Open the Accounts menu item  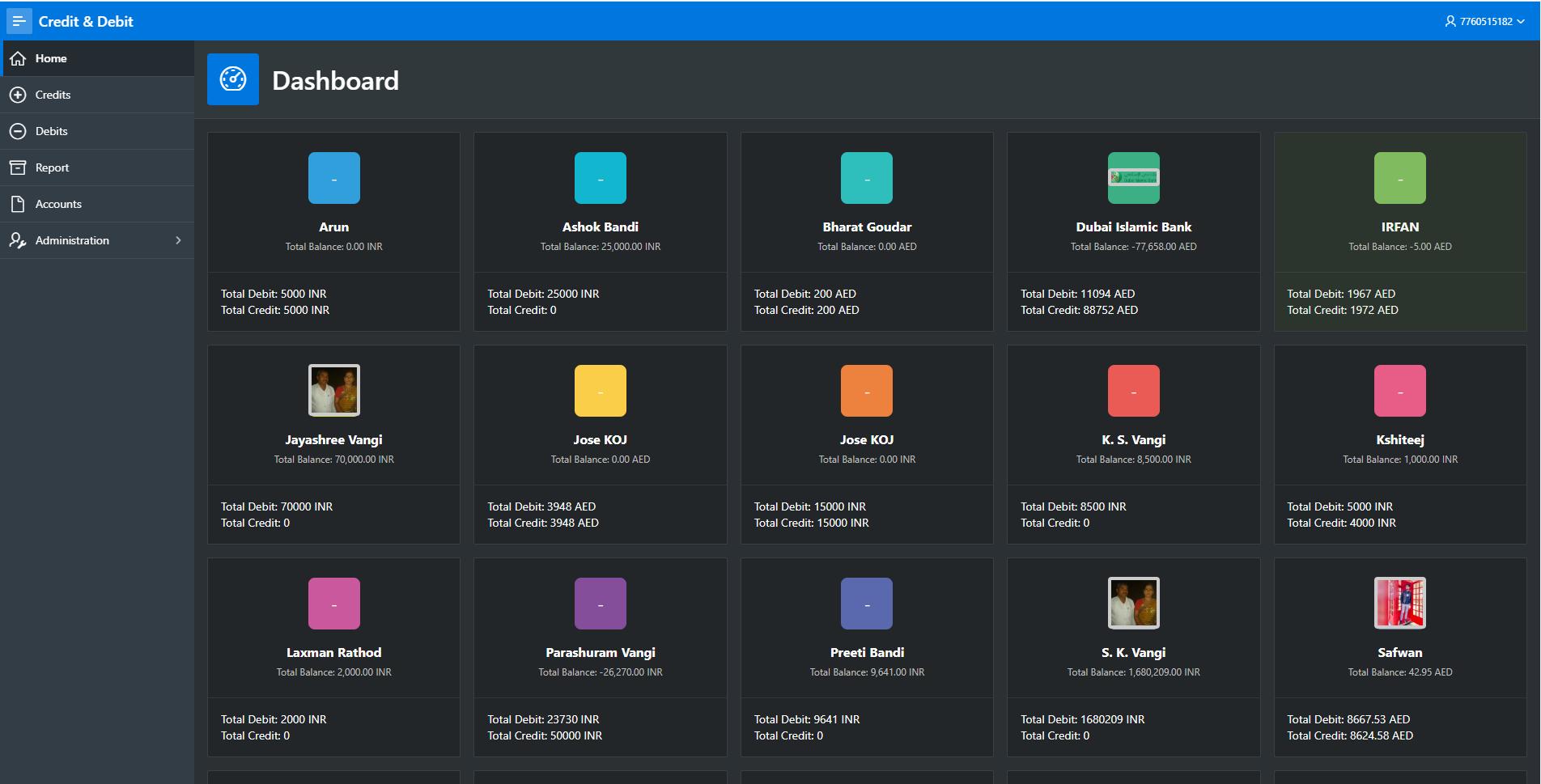[x=97, y=204]
